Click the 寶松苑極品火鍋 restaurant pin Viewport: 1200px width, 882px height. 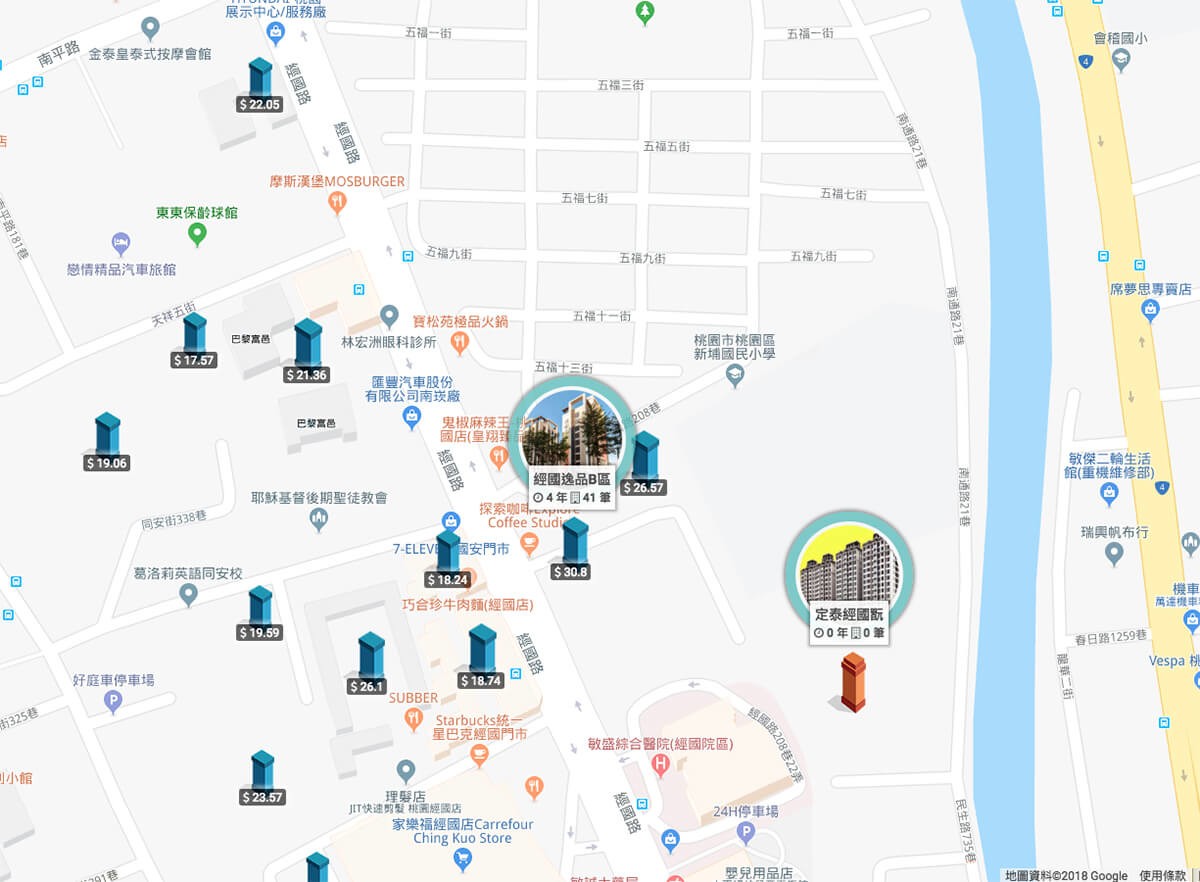460,343
